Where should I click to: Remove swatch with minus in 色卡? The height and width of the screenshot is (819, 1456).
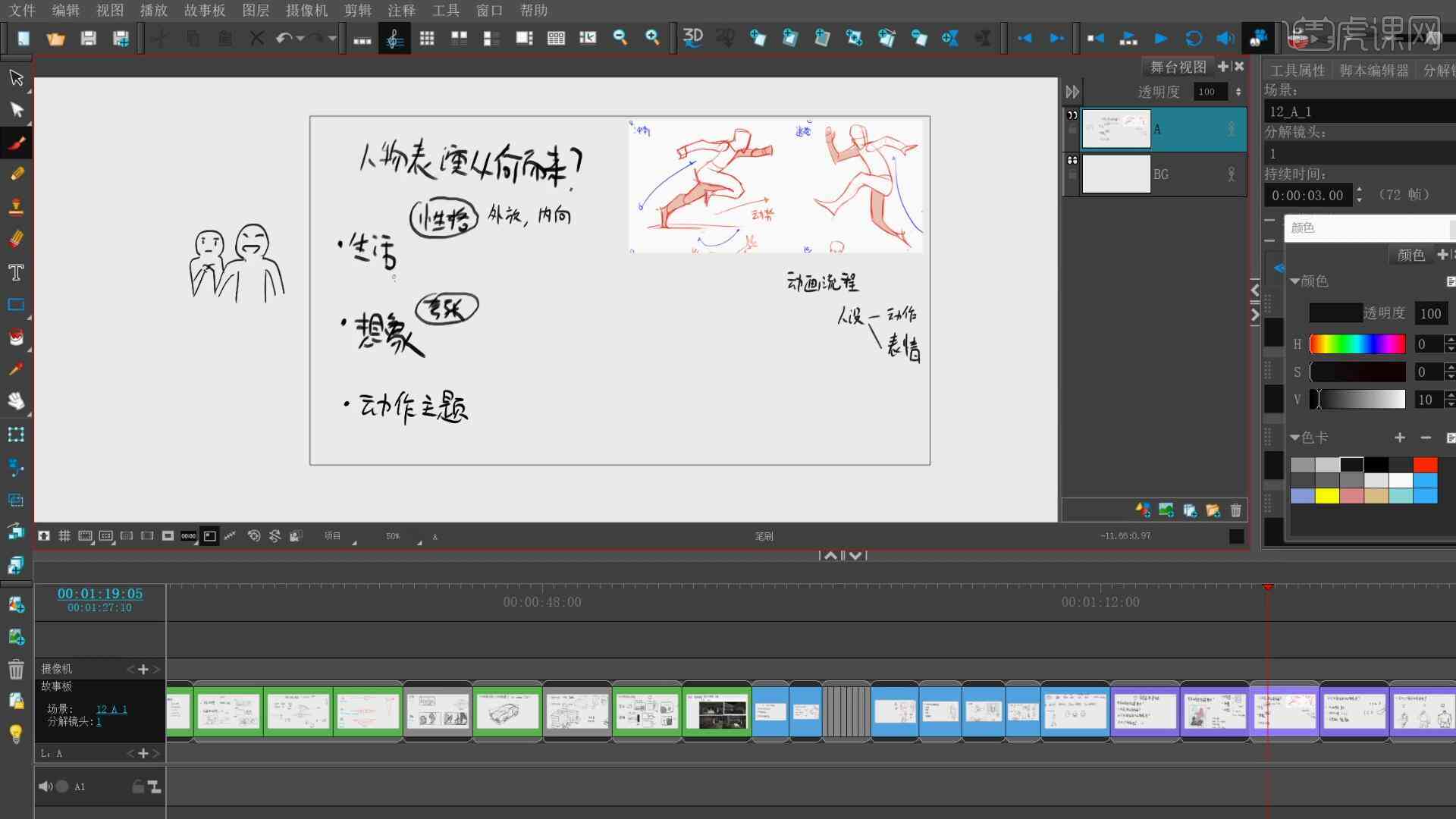[1426, 438]
